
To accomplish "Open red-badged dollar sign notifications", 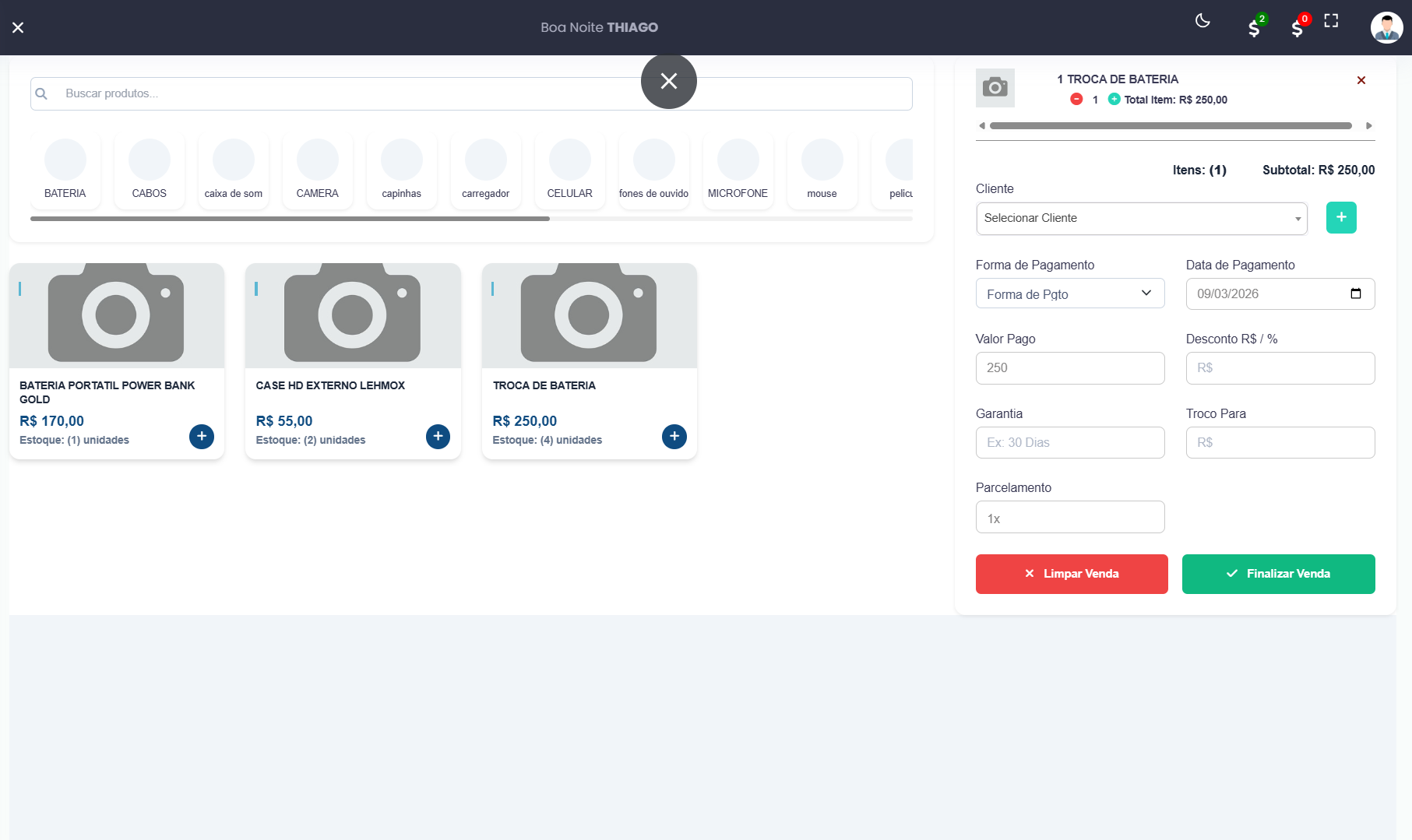I will coord(1298,27).
